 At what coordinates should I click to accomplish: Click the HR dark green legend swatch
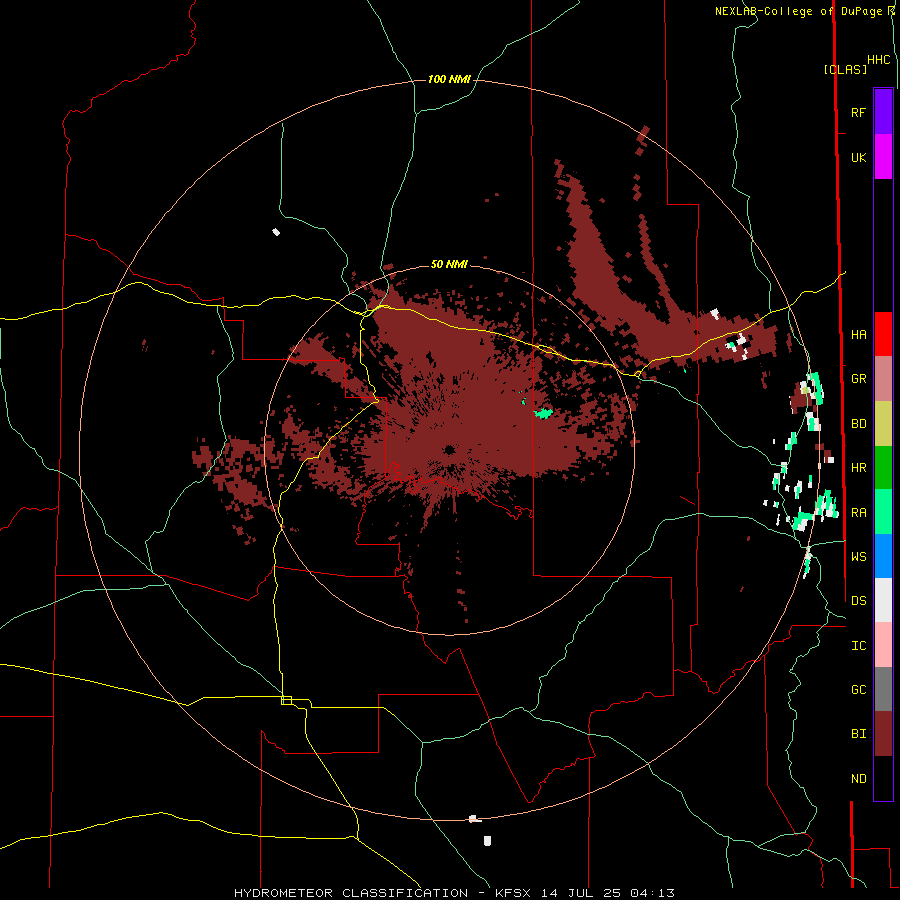pos(883,468)
